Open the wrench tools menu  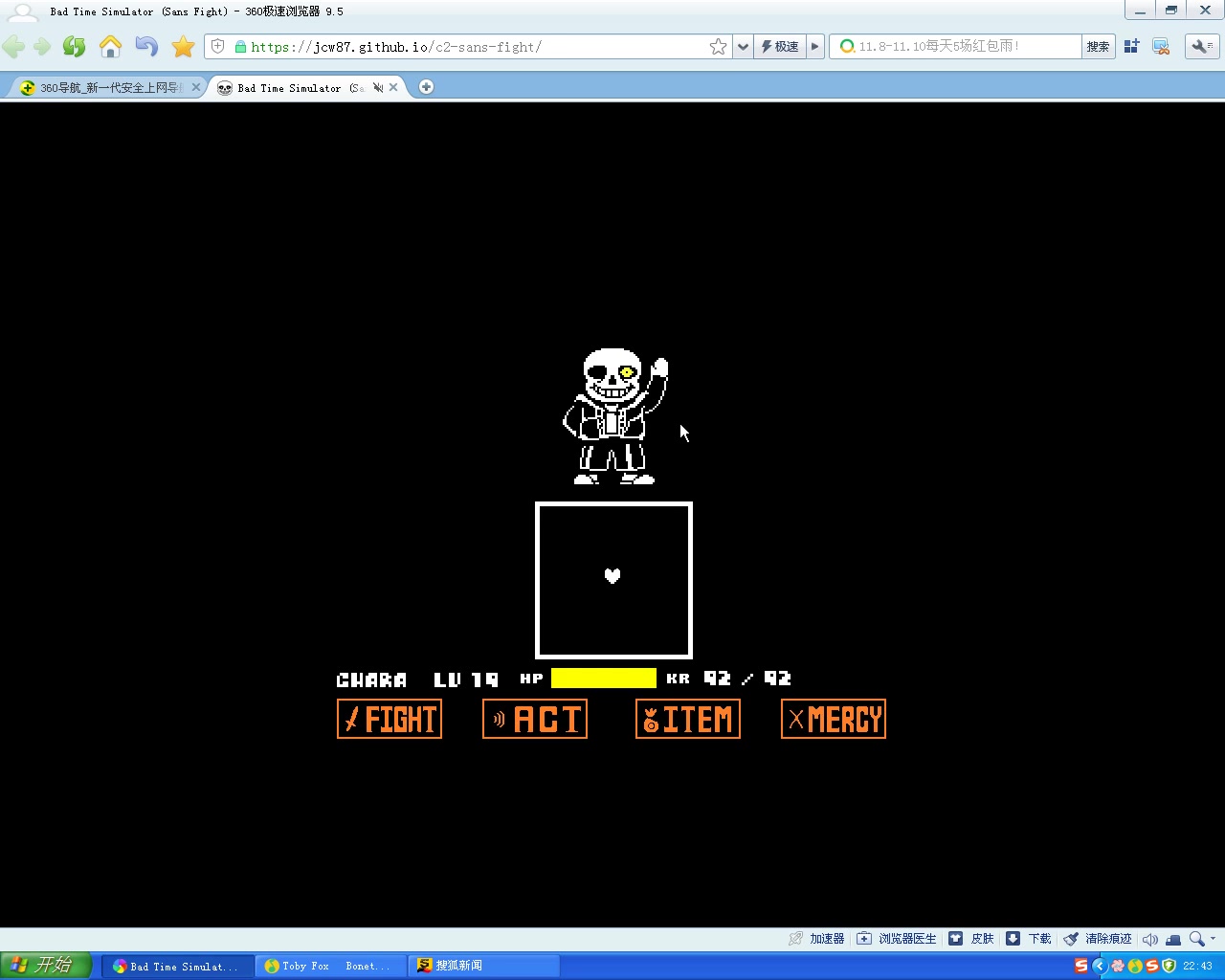1202,46
